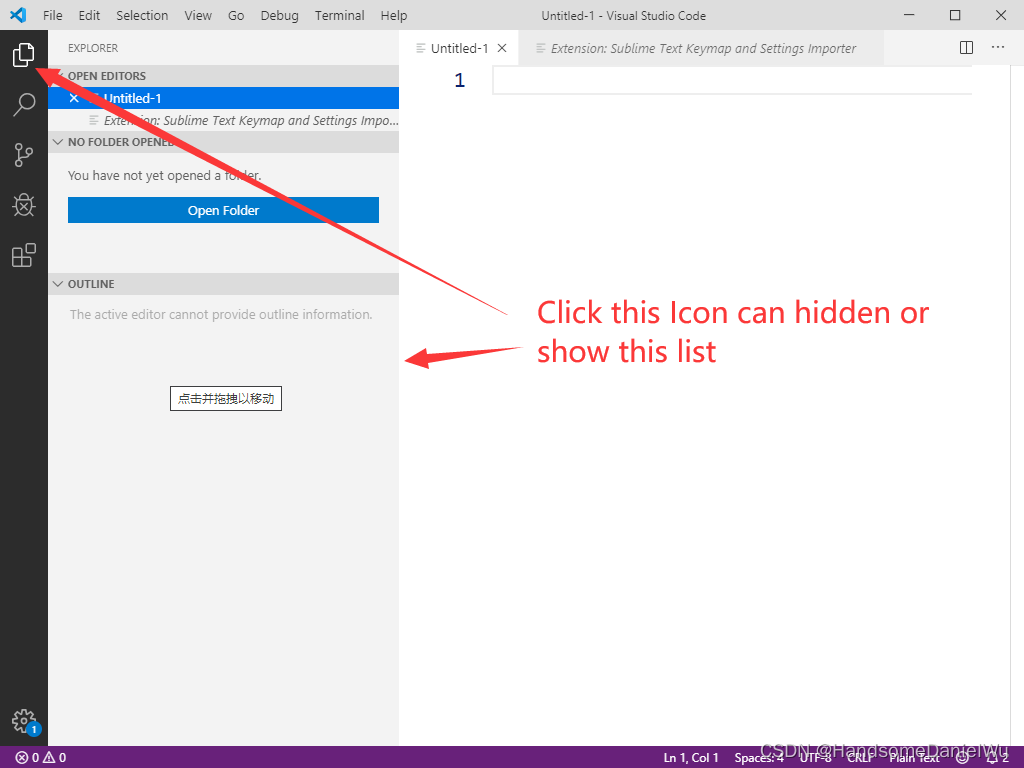Screen dimensions: 1024x768
Task: Minimize the Visual Studio Code window
Action: point(909,15)
